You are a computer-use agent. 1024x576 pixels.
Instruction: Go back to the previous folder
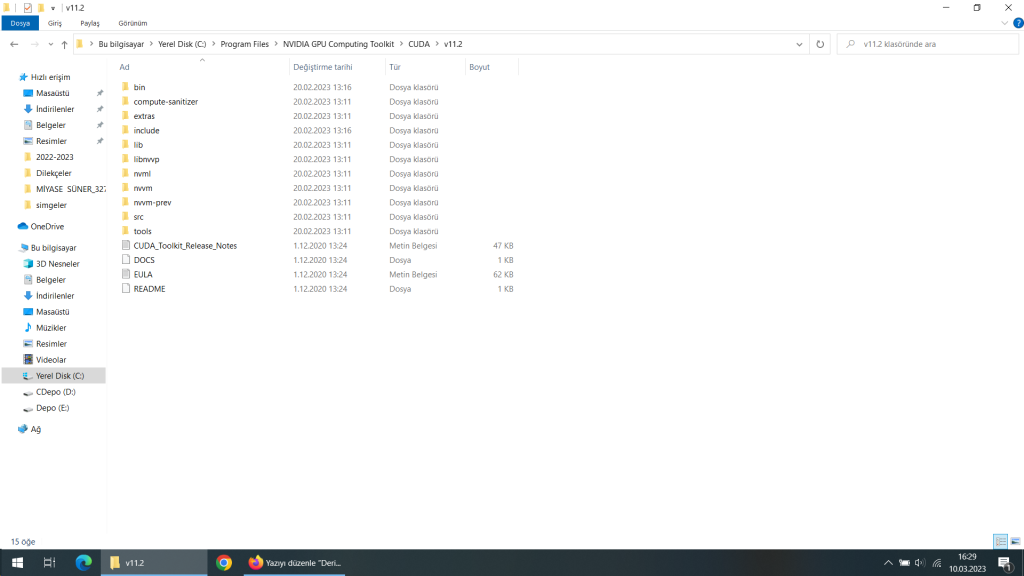[x=14, y=44]
